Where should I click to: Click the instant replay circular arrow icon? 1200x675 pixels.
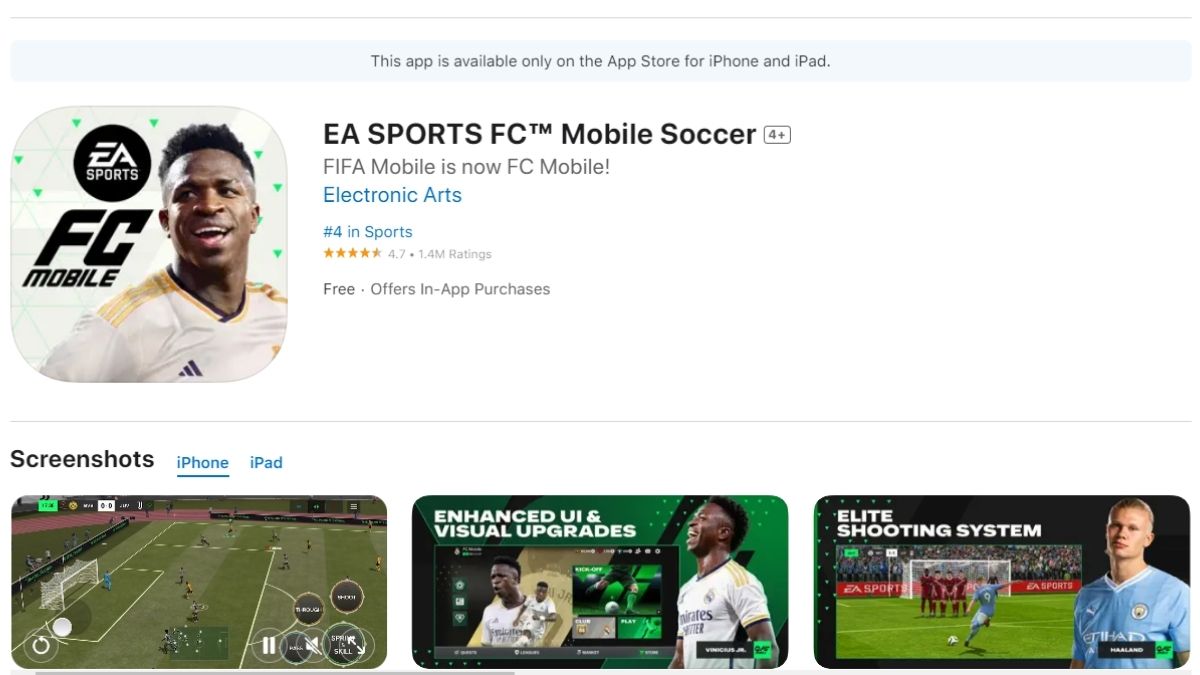[x=41, y=645]
